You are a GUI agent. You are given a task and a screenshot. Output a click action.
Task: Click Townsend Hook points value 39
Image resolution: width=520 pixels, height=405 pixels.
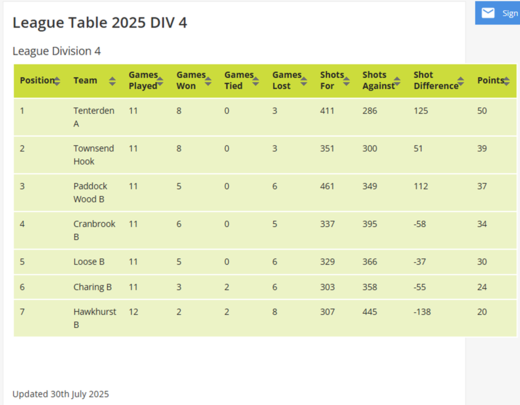click(x=482, y=148)
